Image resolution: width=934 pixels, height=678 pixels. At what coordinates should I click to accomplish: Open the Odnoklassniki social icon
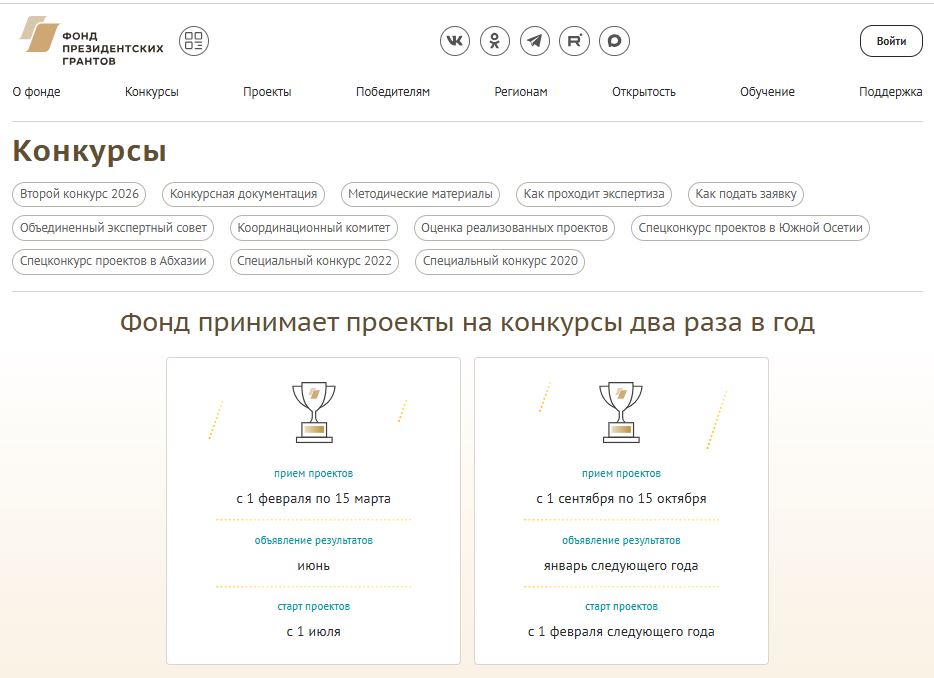pyautogui.click(x=495, y=41)
